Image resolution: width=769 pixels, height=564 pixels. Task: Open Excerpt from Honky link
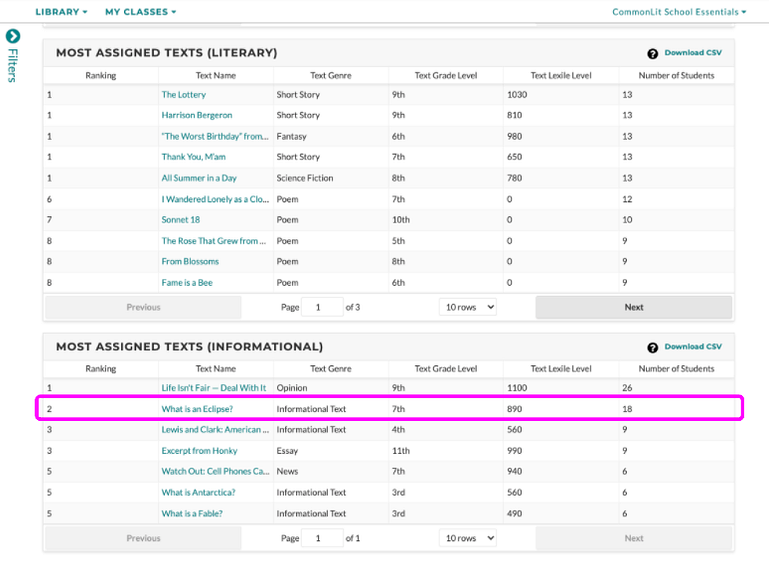point(199,451)
